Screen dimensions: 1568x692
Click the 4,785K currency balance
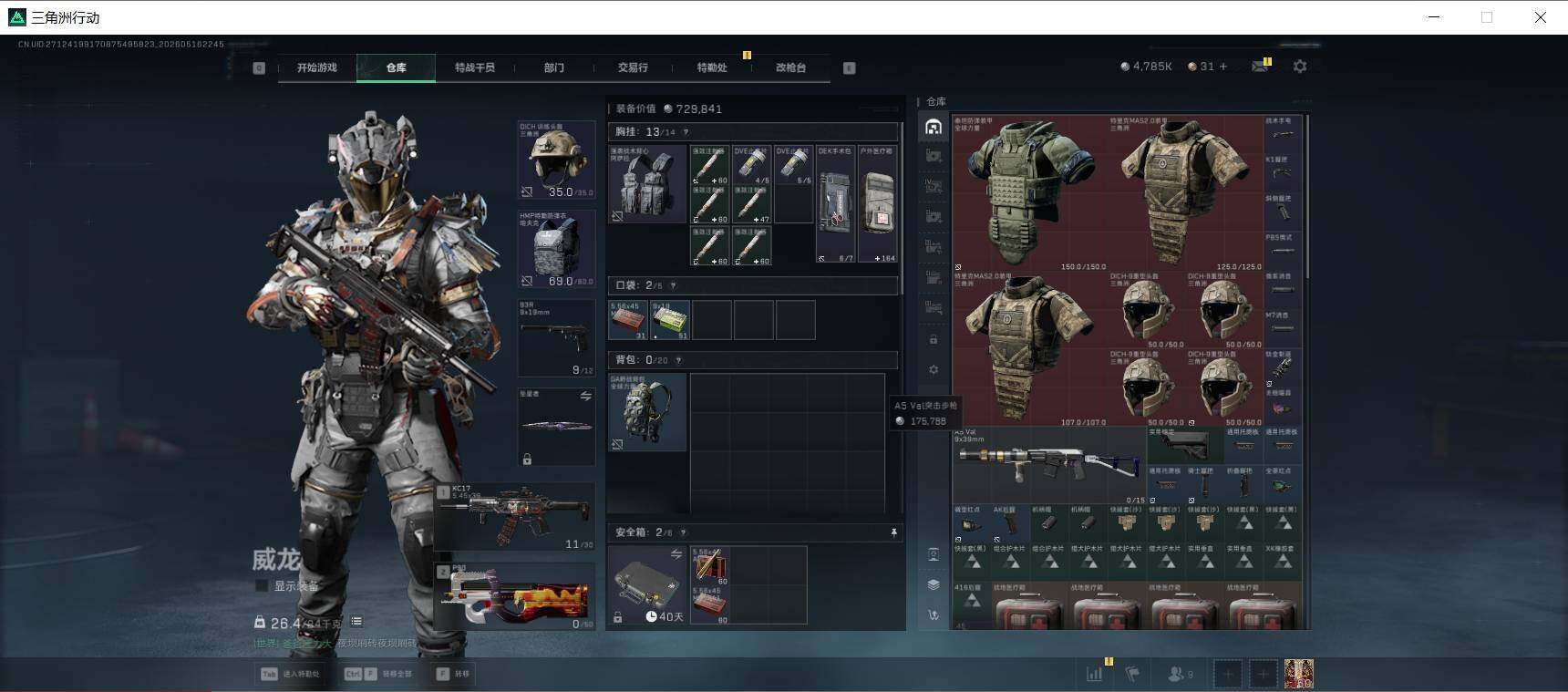coord(1146,67)
